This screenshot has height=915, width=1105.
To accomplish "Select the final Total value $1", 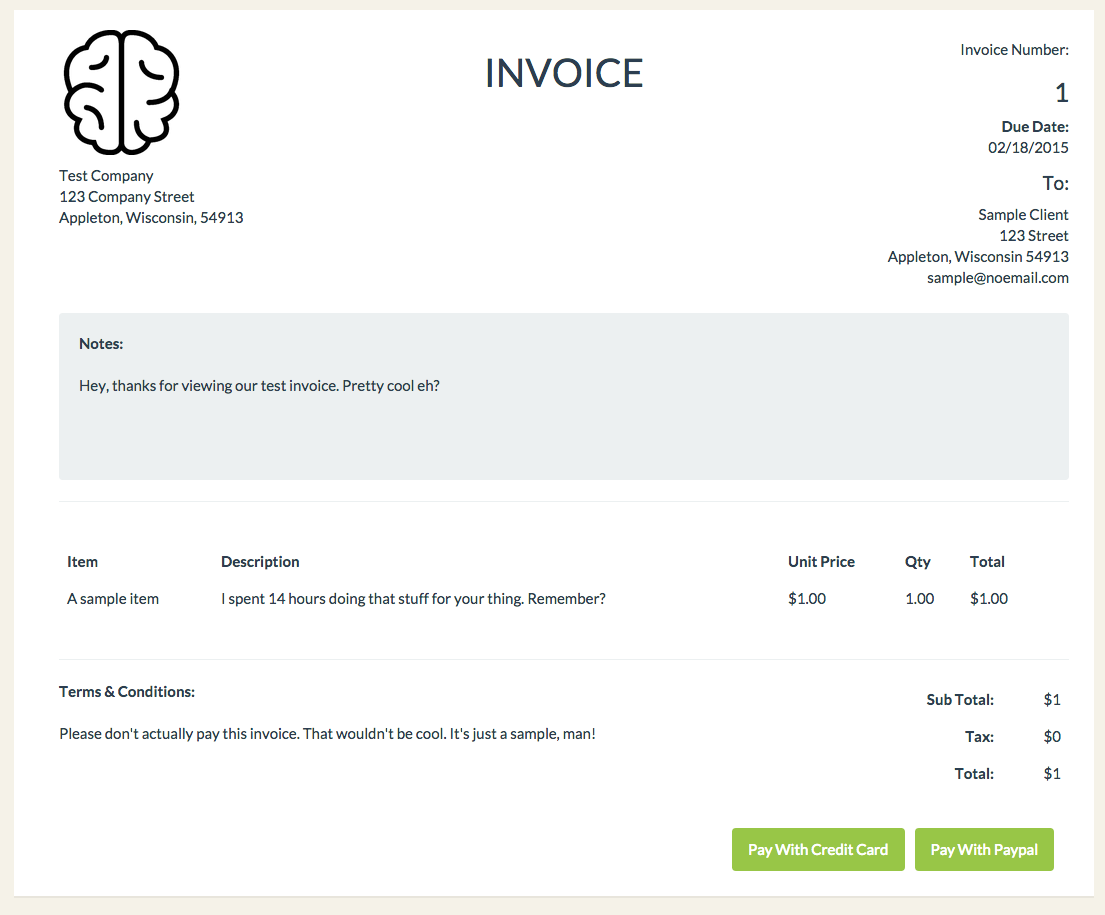I will pos(1052,773).
